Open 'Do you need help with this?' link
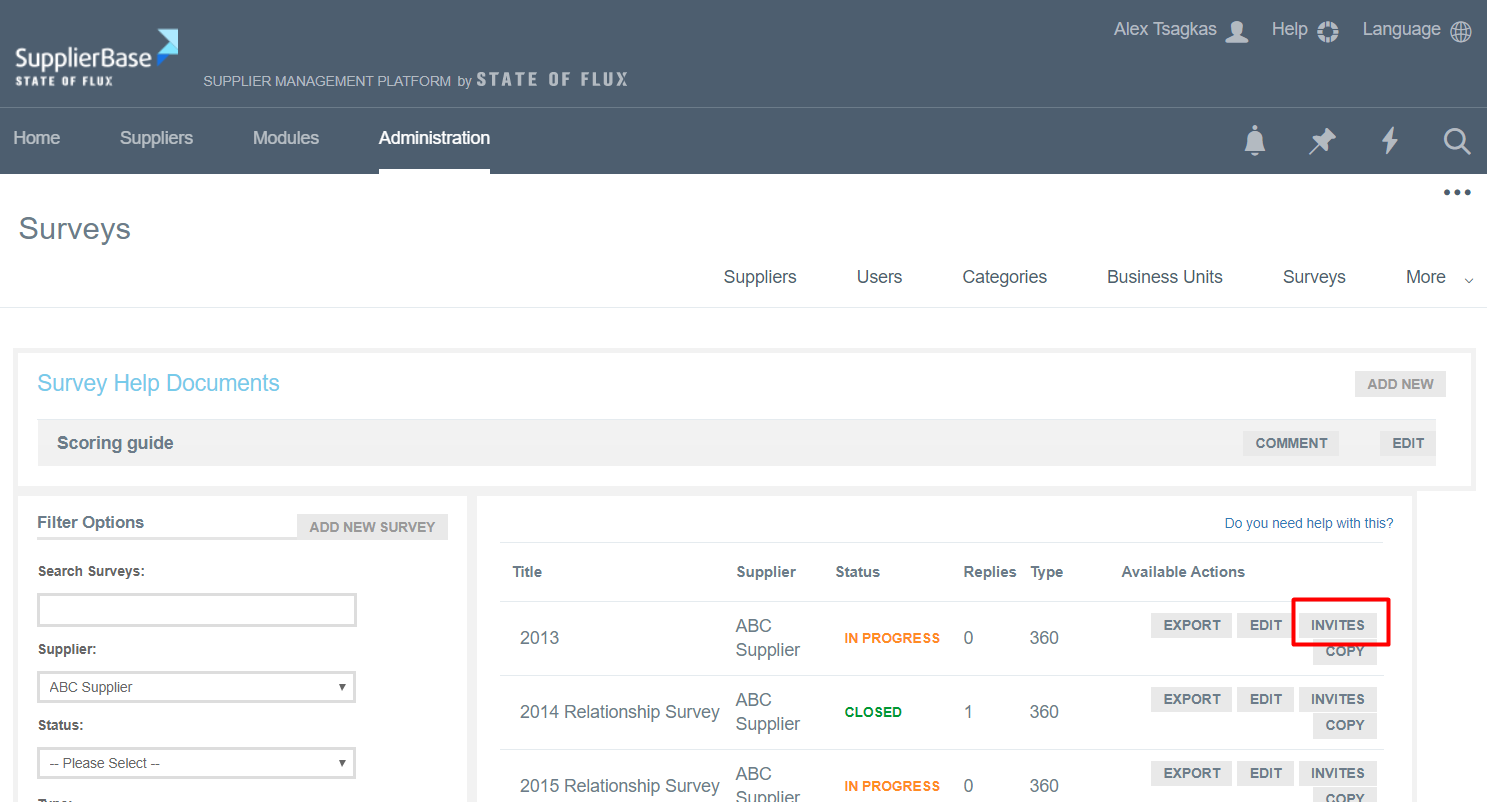1487x802 pixels. pos(1308,523)
